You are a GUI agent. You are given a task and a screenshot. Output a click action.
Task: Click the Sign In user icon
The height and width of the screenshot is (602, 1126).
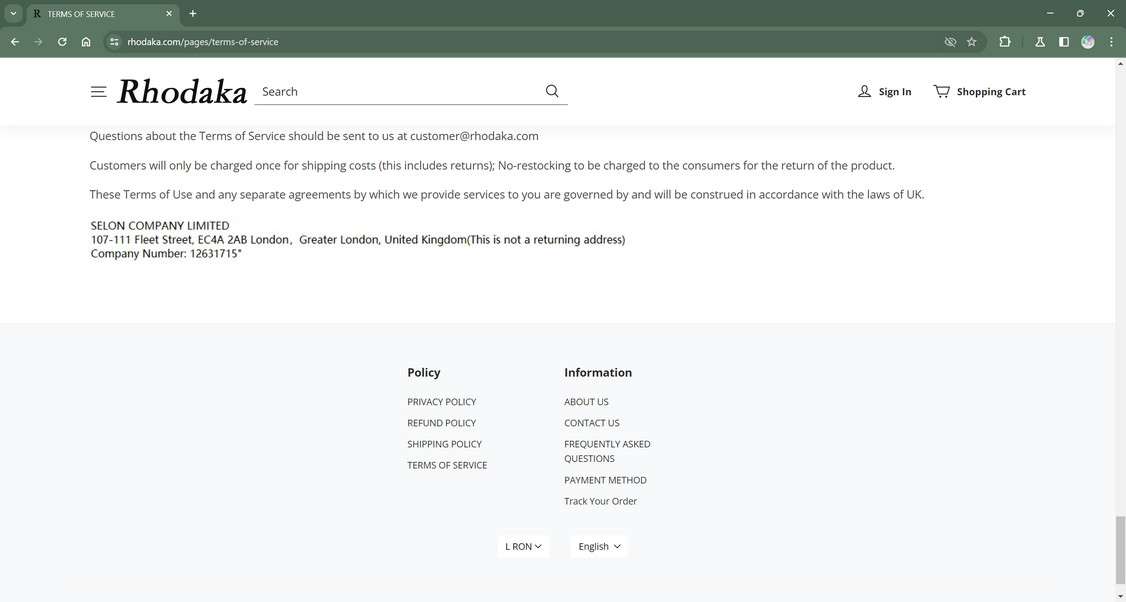pos(864,91)
